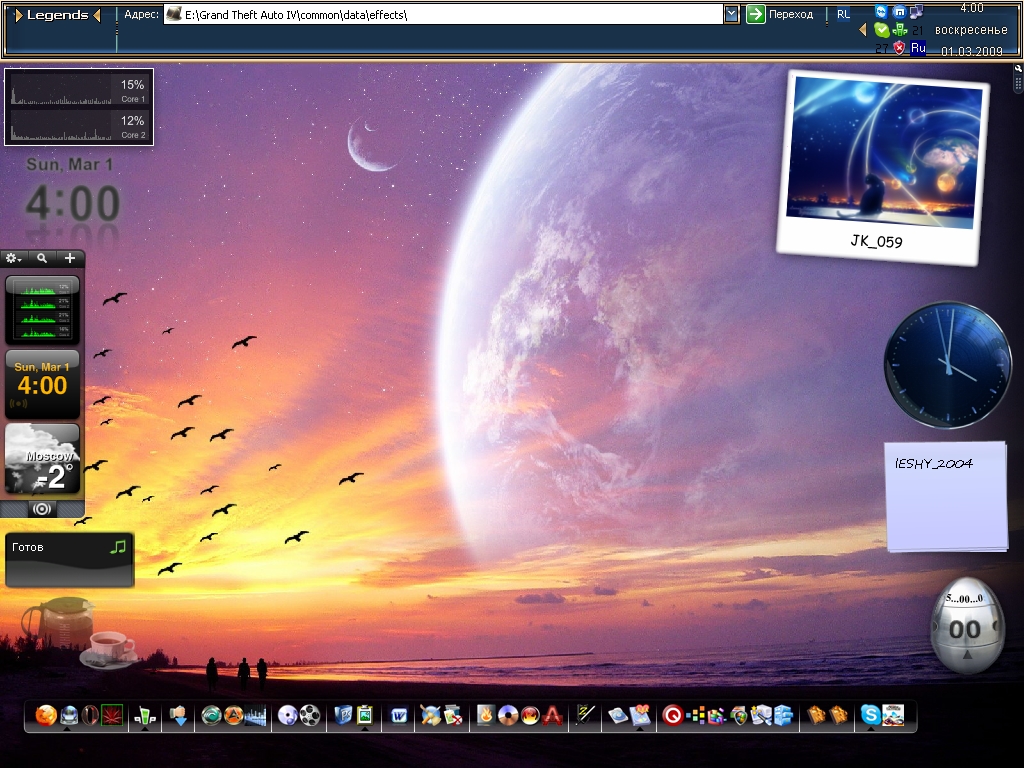The width and height of the screenshot is (1024, 768).
Task: Add a widget with the plus button
Action: coord(69,258)
